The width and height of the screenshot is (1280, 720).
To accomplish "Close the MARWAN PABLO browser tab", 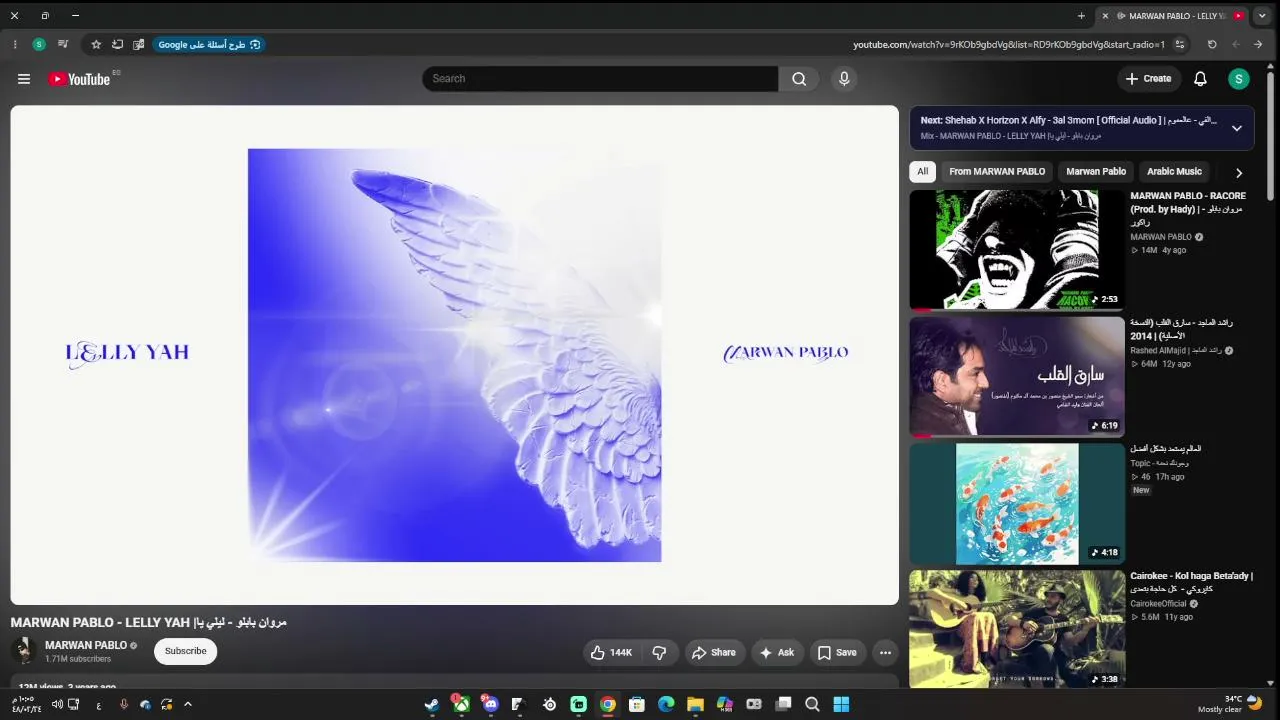I will pos(1105,16).
